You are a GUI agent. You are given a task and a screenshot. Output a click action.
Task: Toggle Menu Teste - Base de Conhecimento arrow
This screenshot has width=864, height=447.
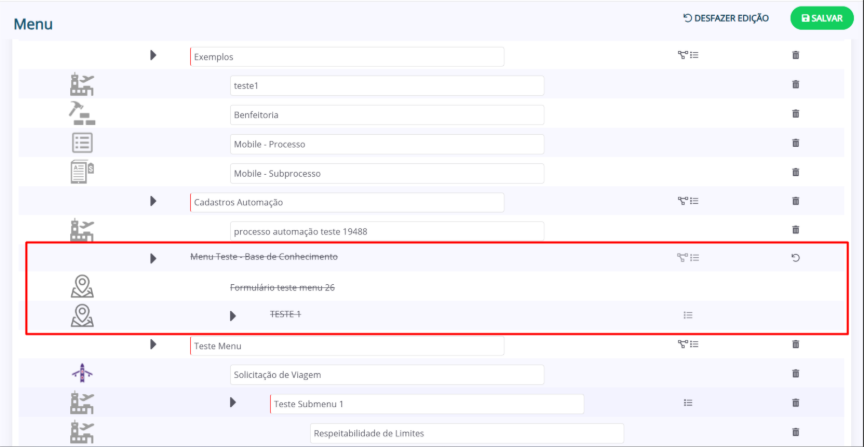pos(153,258)
